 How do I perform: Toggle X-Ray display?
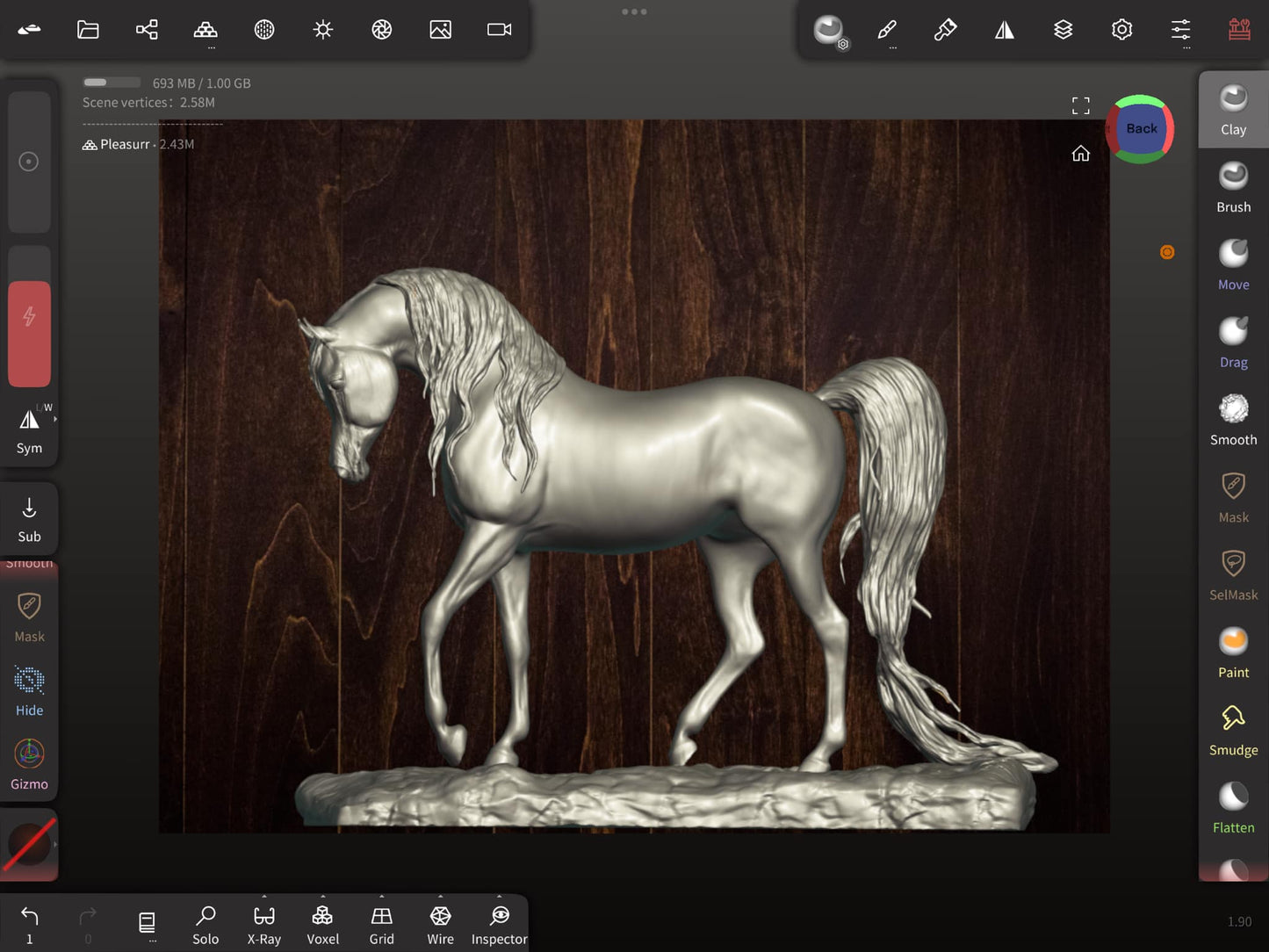tap(264, 925)
